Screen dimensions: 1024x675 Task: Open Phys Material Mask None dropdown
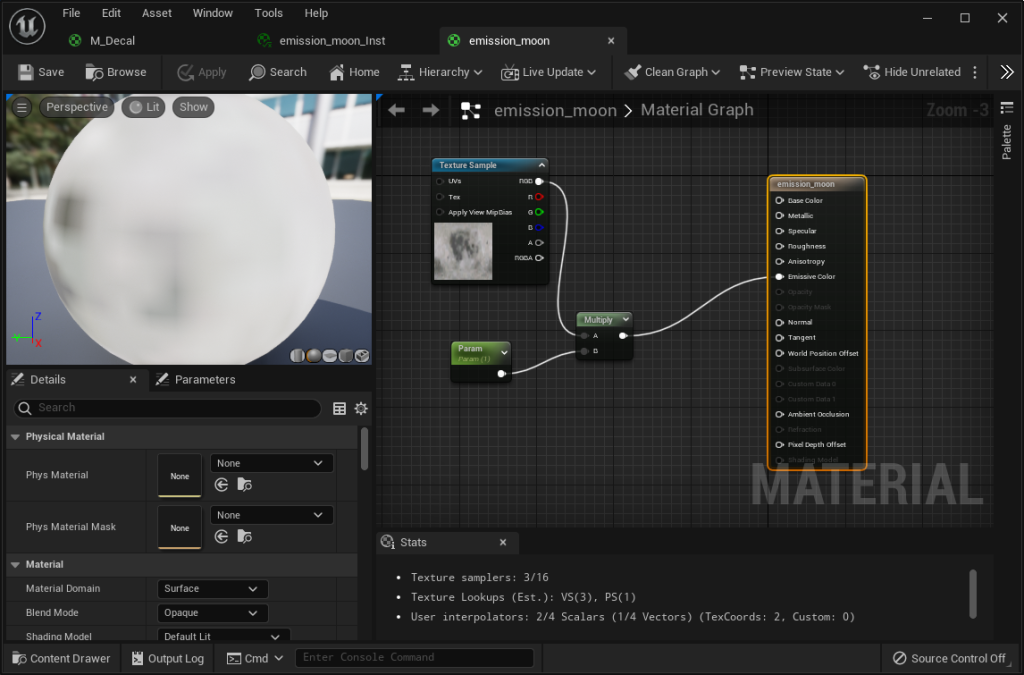coord(271,515)
